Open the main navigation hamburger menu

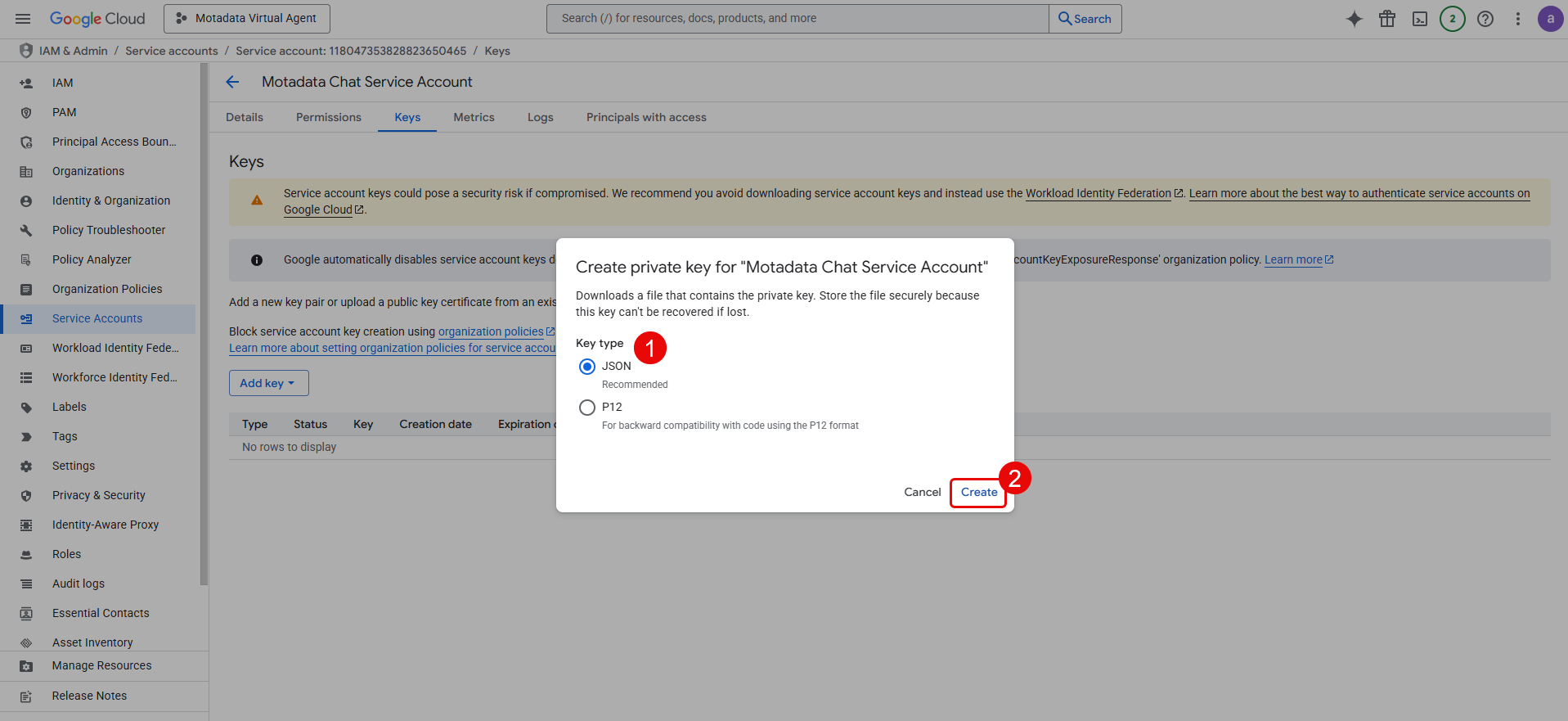click(x=23, y=19)
